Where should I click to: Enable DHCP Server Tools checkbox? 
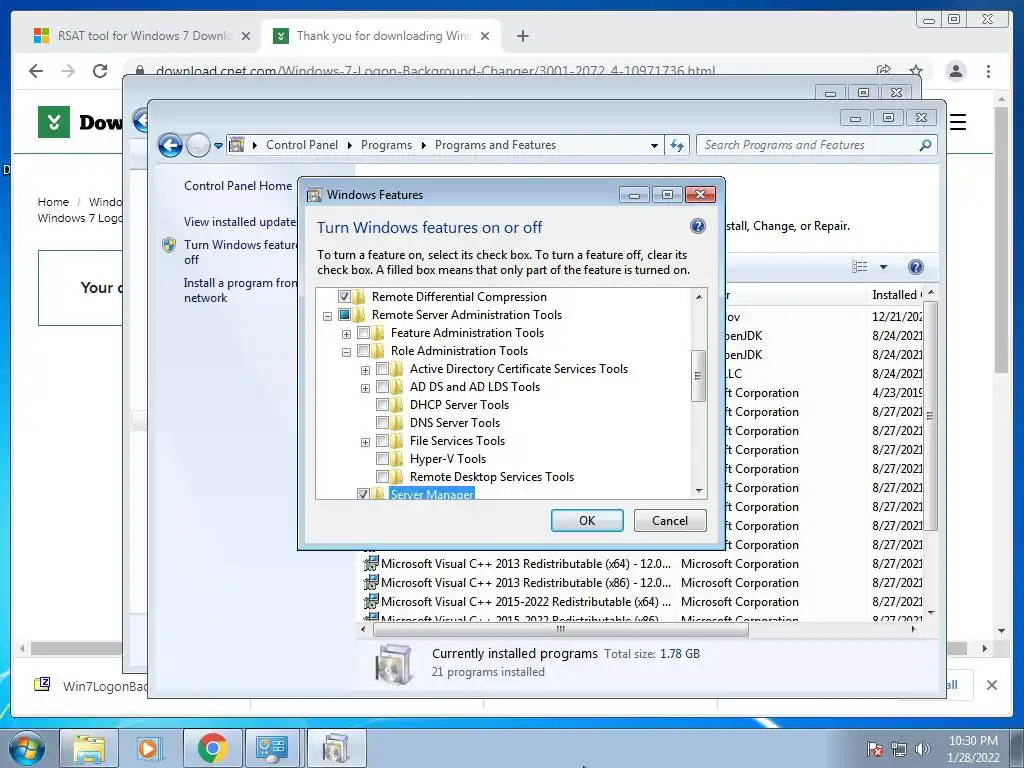pos(382,405)
